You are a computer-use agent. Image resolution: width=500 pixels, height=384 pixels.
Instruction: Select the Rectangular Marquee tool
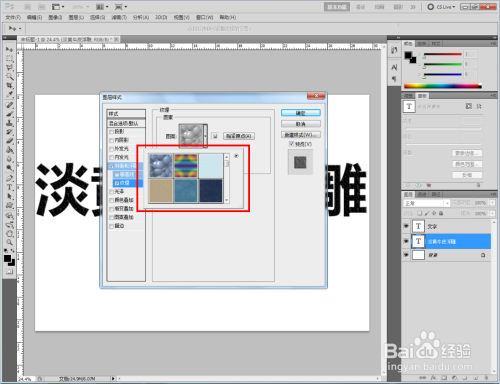9,59
